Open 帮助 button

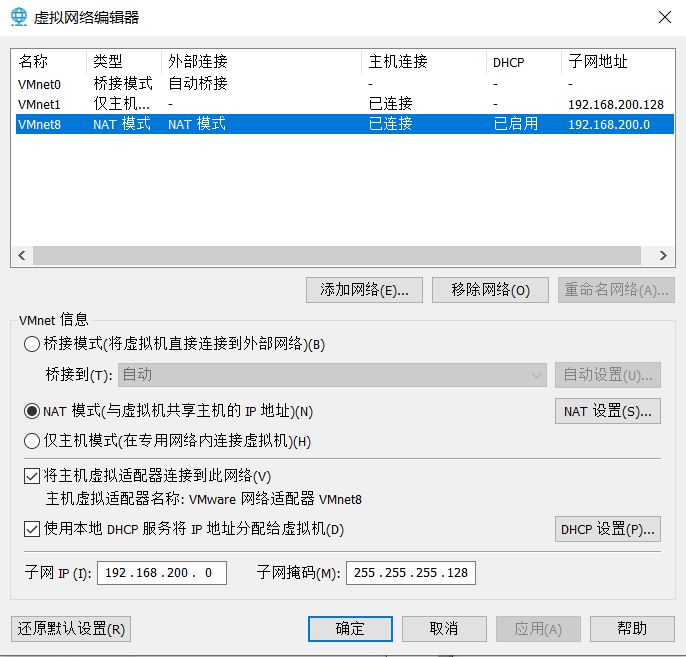632,629
